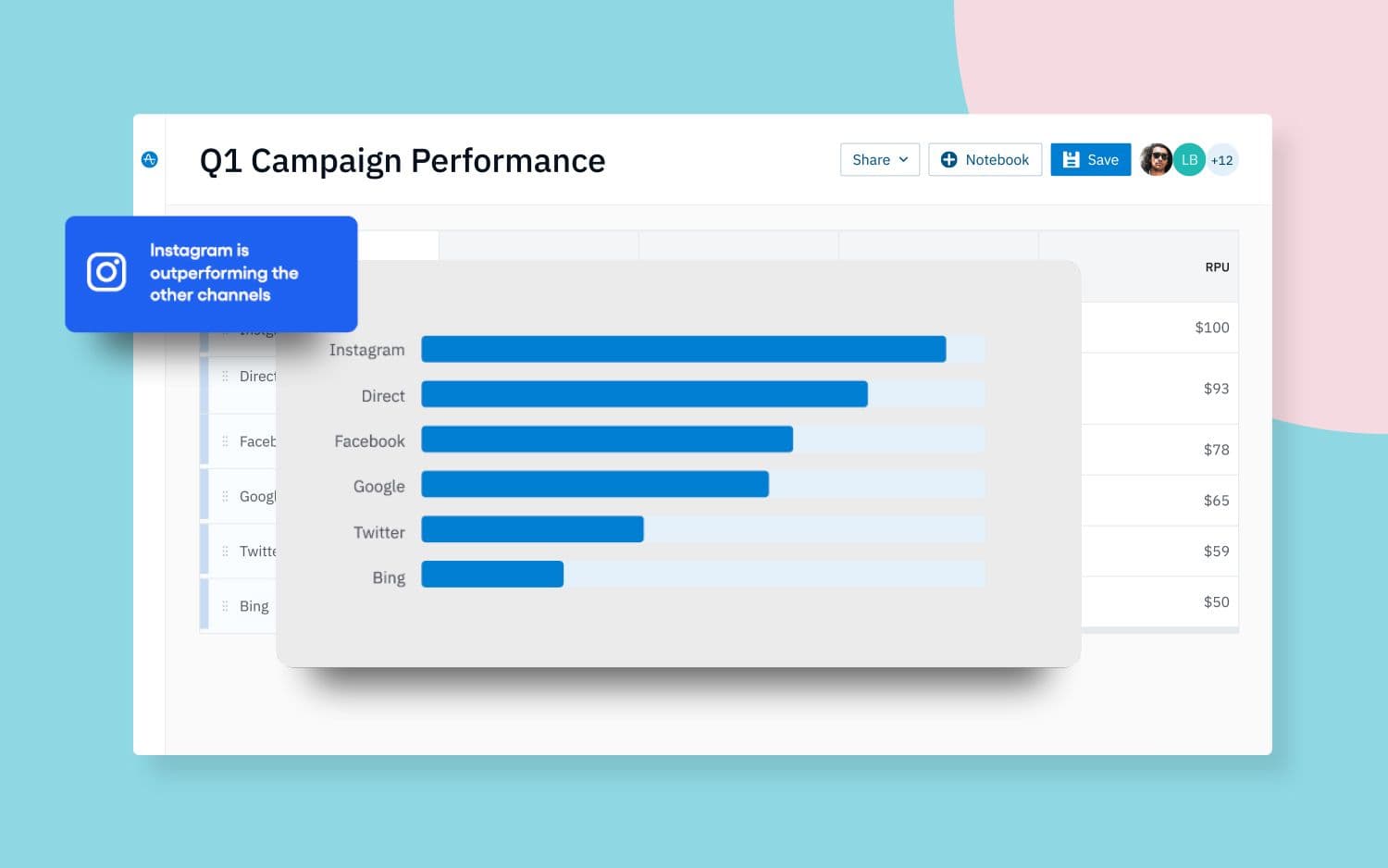Click the drag handle beside the Facebook row
The height and width of the screenshot is (868, 1388).
[x=227, y=440]
